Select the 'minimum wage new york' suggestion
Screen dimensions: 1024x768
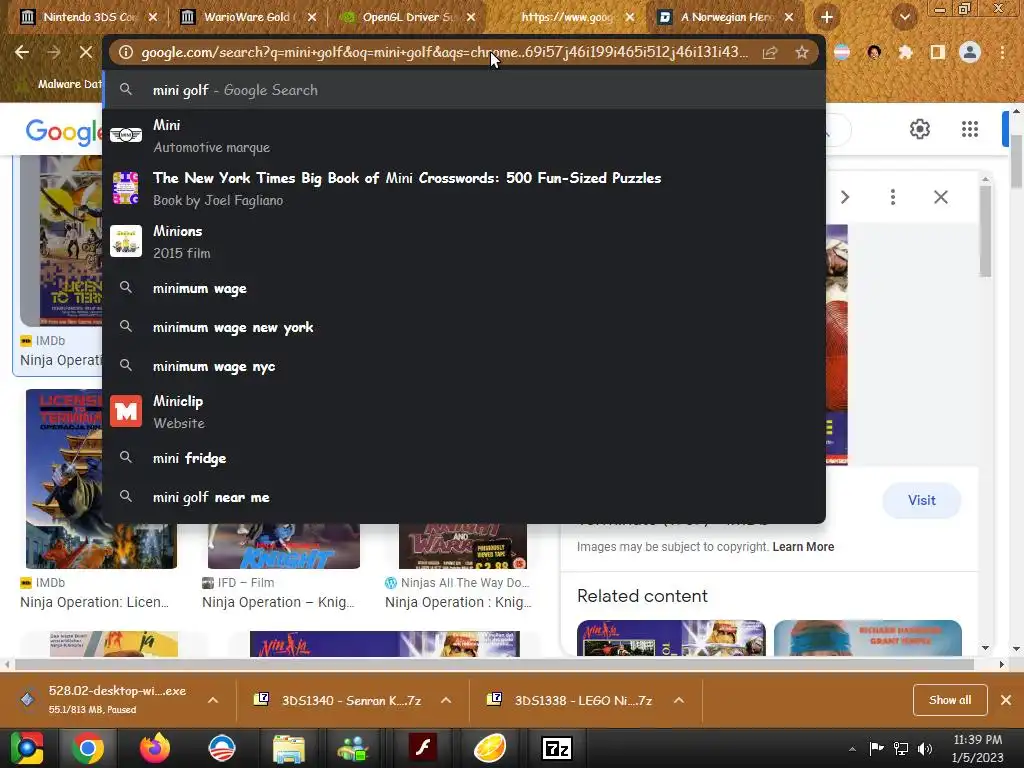coord(464,327)
